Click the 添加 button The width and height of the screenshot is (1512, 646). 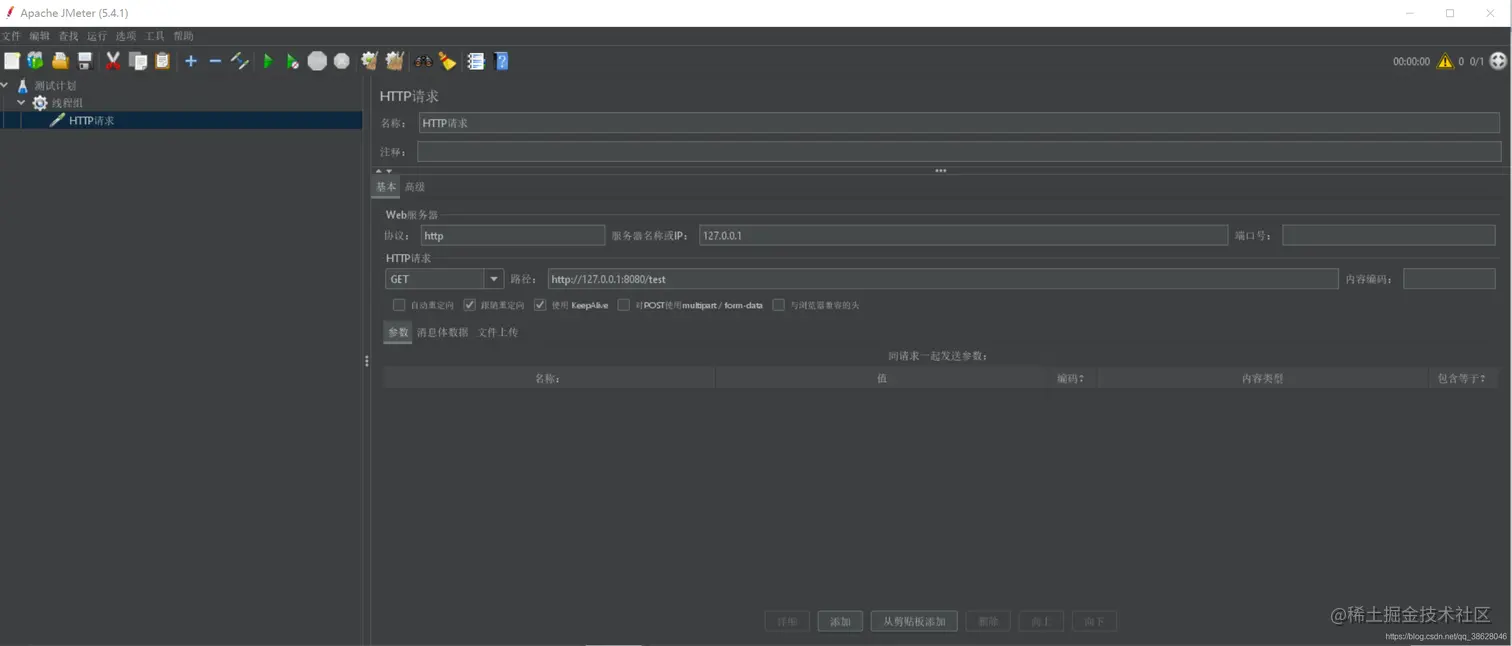click(x=840, y=621)
